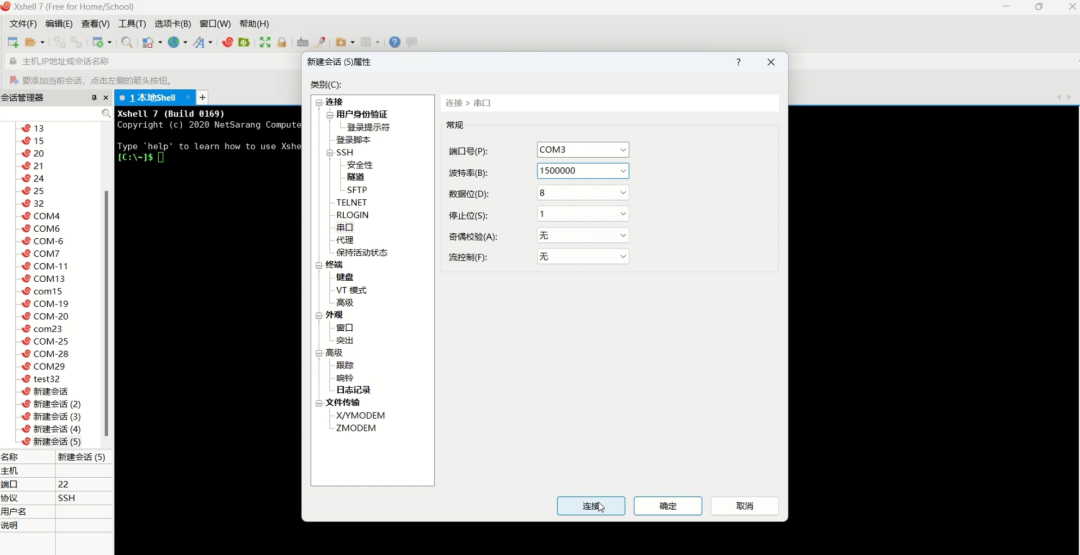
Task: Select 代理 in the category tree
Action: pos(344,240)
